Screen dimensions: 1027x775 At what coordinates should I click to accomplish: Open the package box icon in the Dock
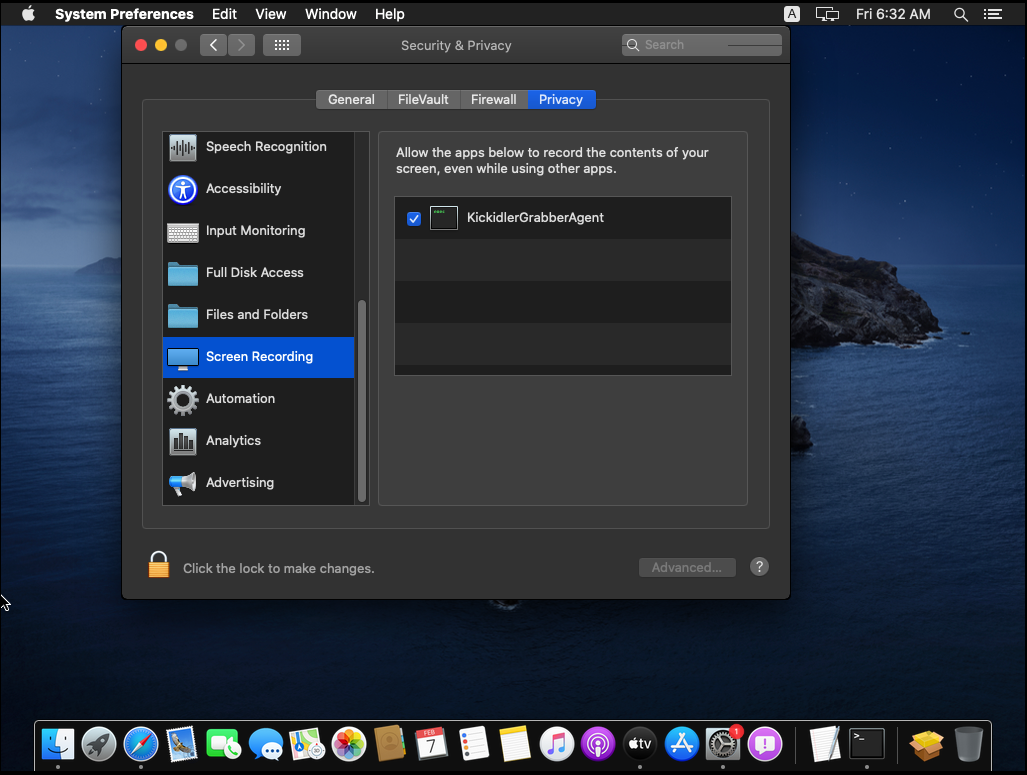coord(927,745)
